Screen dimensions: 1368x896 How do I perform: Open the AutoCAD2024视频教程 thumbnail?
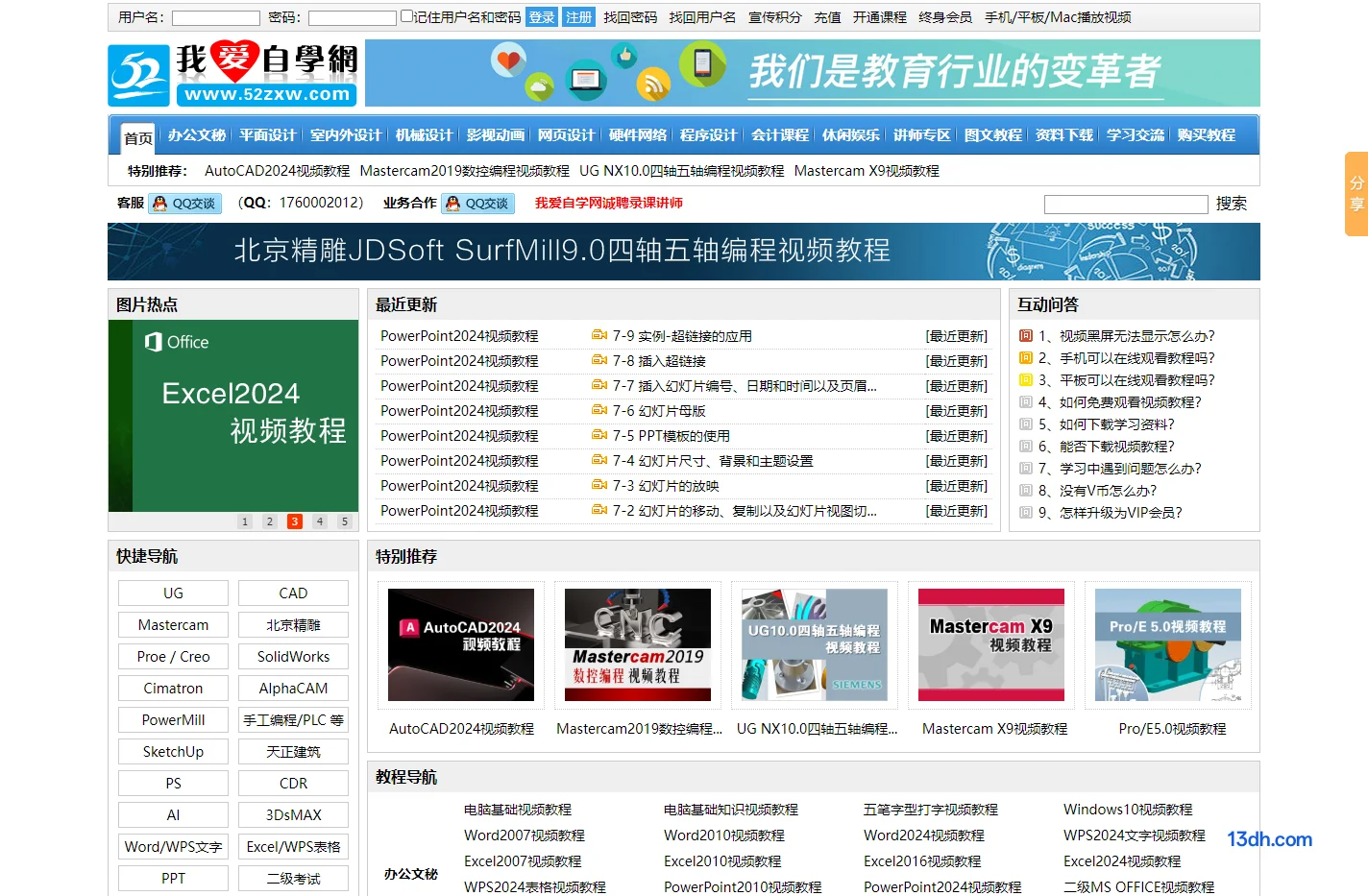pos(461,644)
